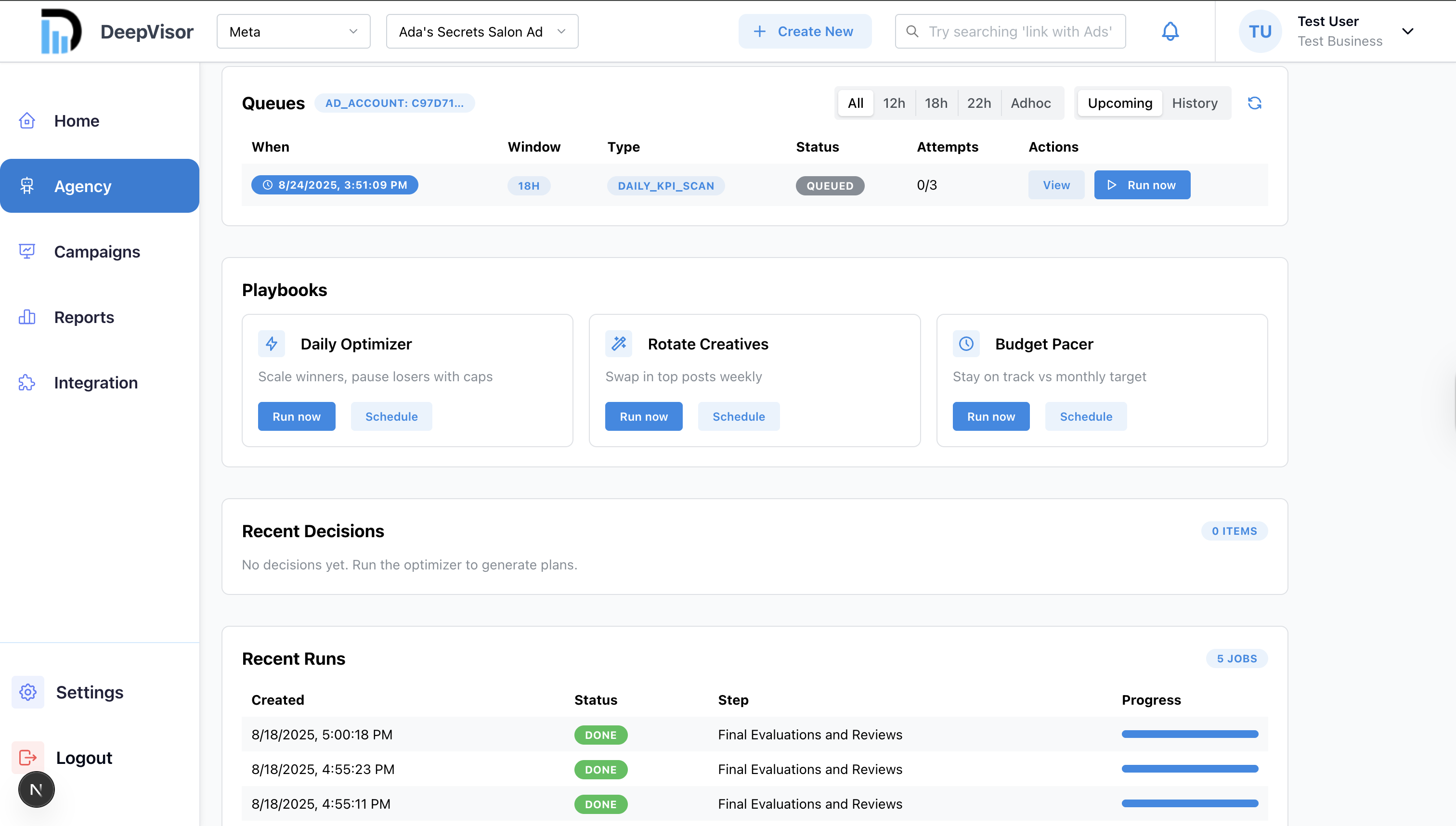The image size is (1456, 826).
Task: Click the DeepVisor logo icon
Action: [x=61, y=31]
